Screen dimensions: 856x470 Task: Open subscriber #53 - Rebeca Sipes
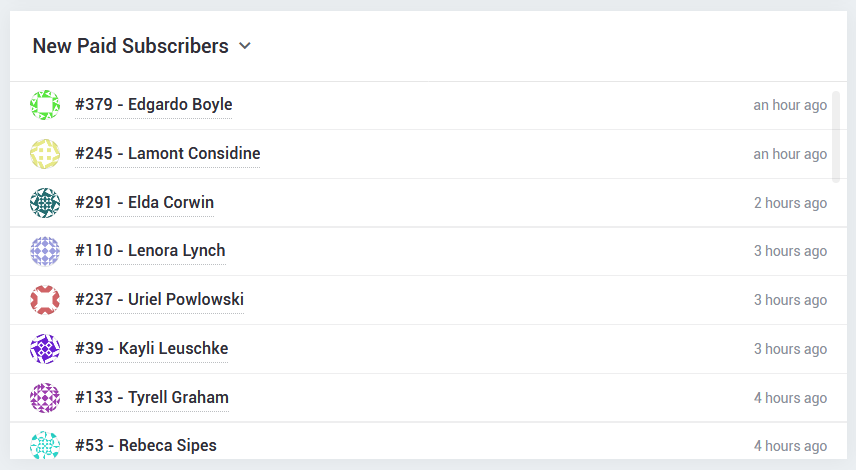(146, 445)
